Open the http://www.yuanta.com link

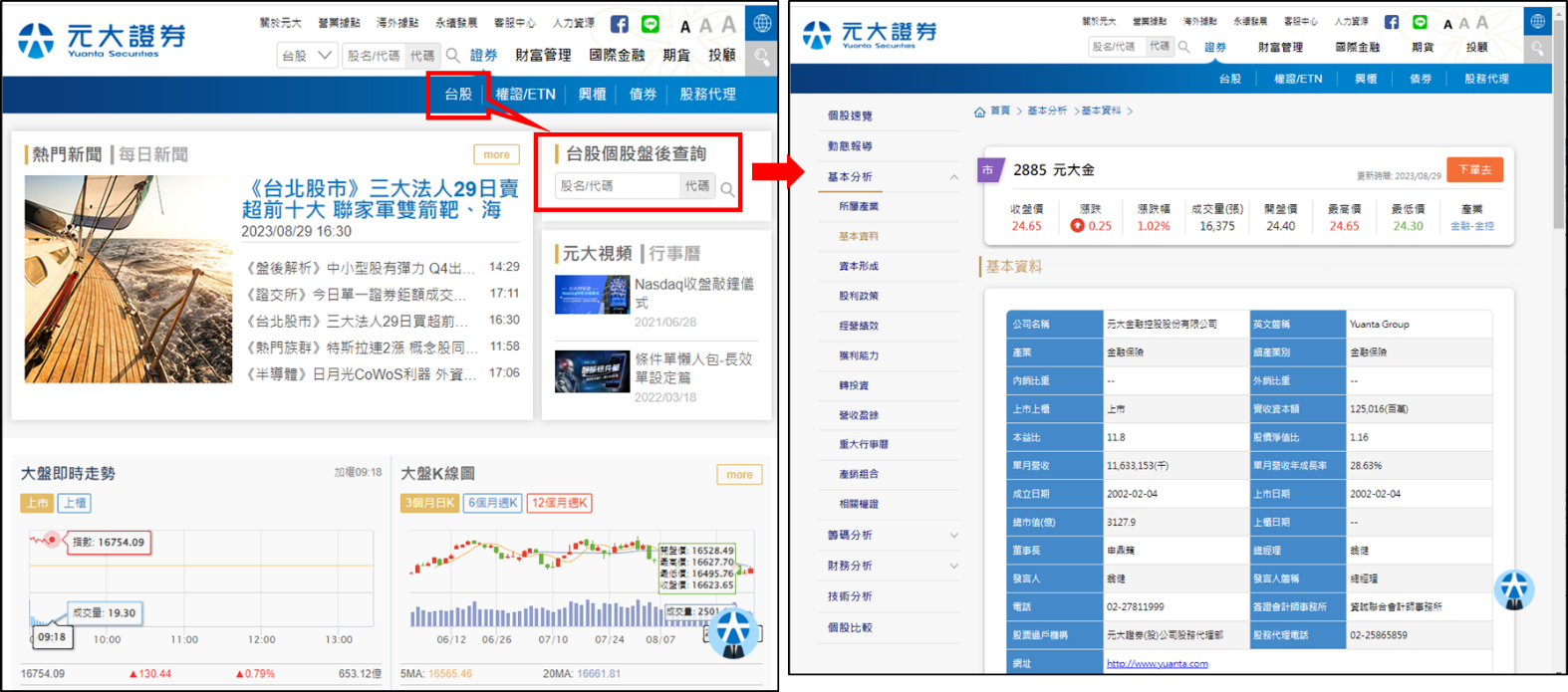click(x=1158, y=664)
